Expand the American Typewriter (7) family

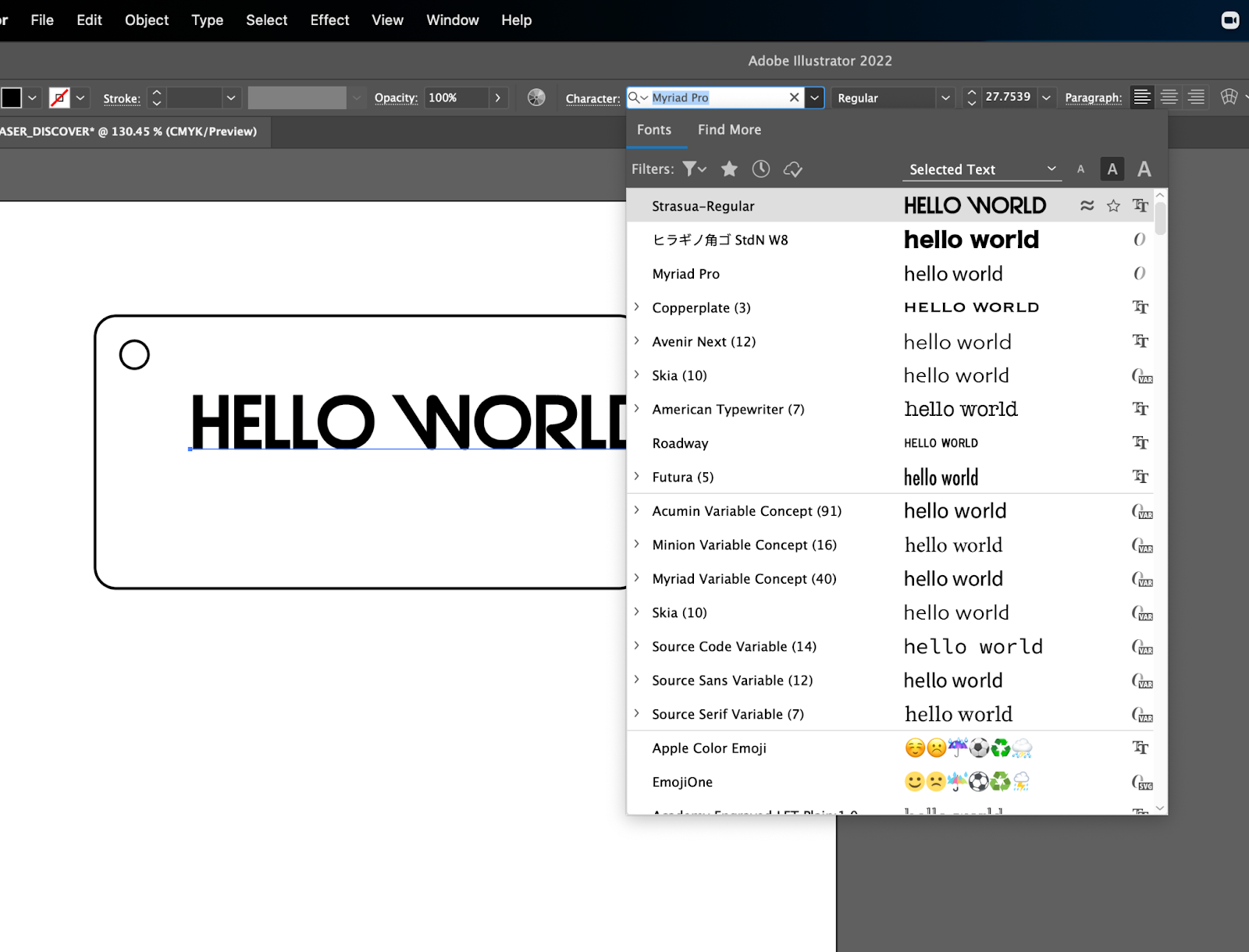click(x=637, y=409)
